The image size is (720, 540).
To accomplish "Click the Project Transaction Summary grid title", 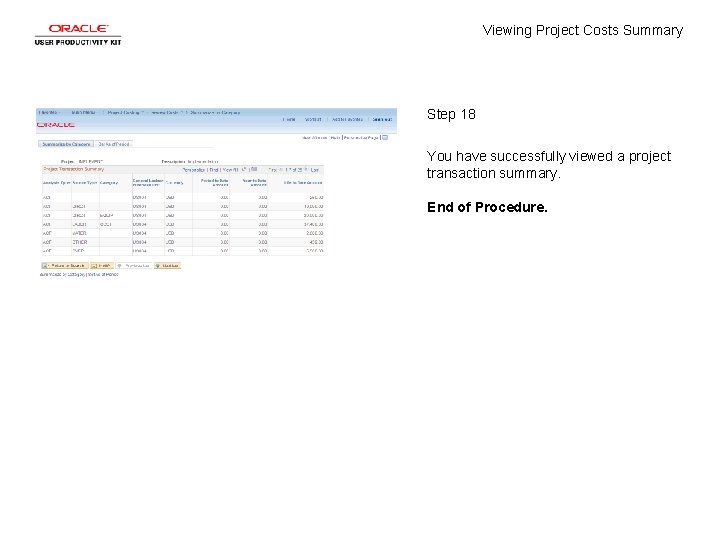I will 74,169.
